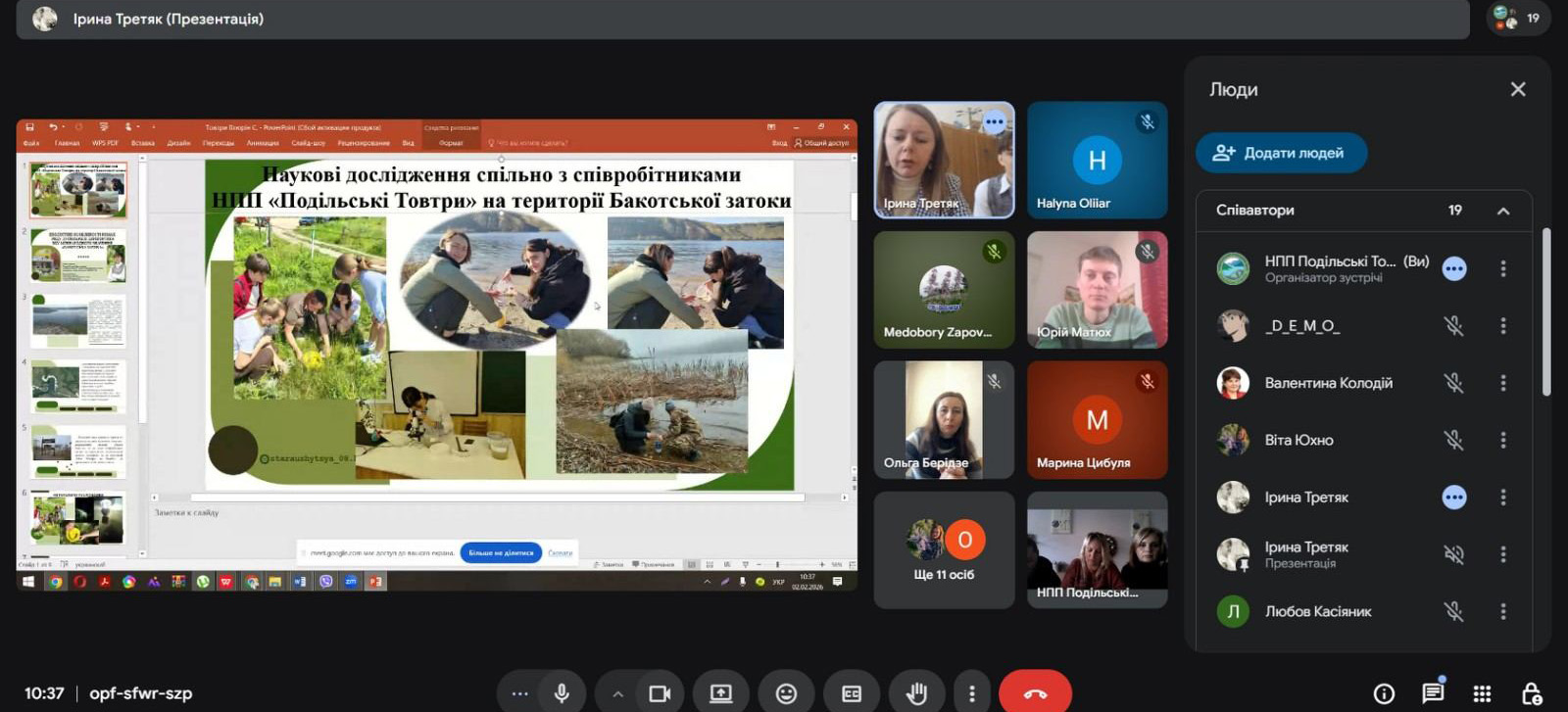The width and height of the screenshot is (1568, 712).
Task: Open host controls lock icon
Action: click(1531, 693)
